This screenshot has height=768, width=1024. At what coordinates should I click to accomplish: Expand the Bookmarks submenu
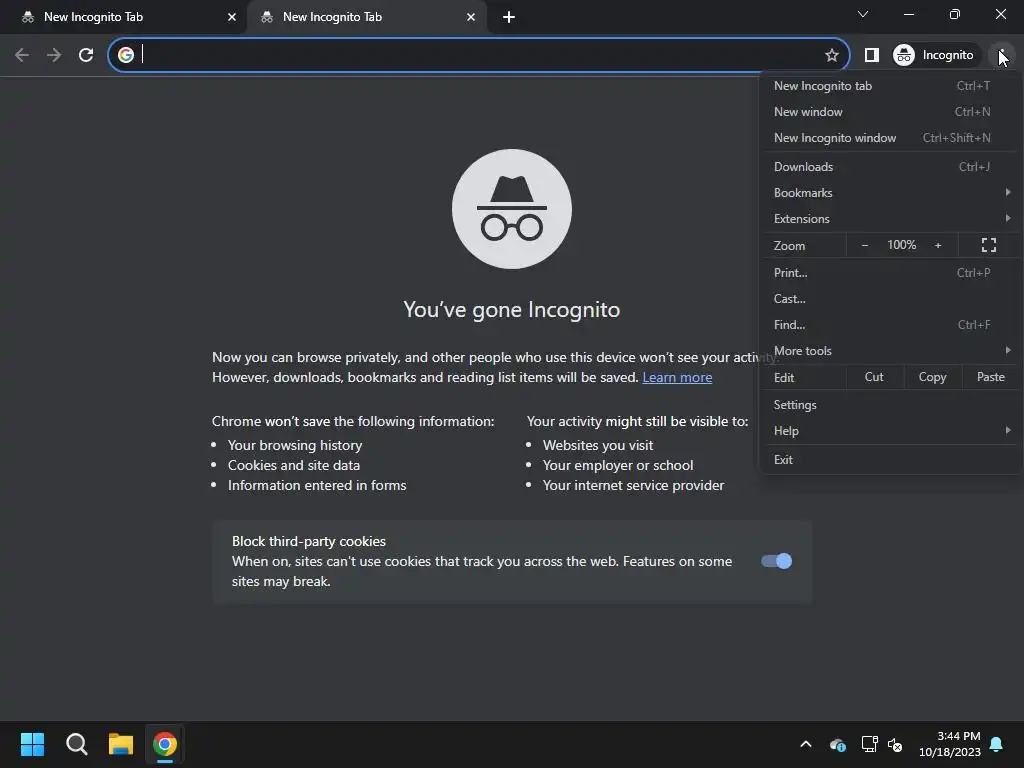pos(888,193)
